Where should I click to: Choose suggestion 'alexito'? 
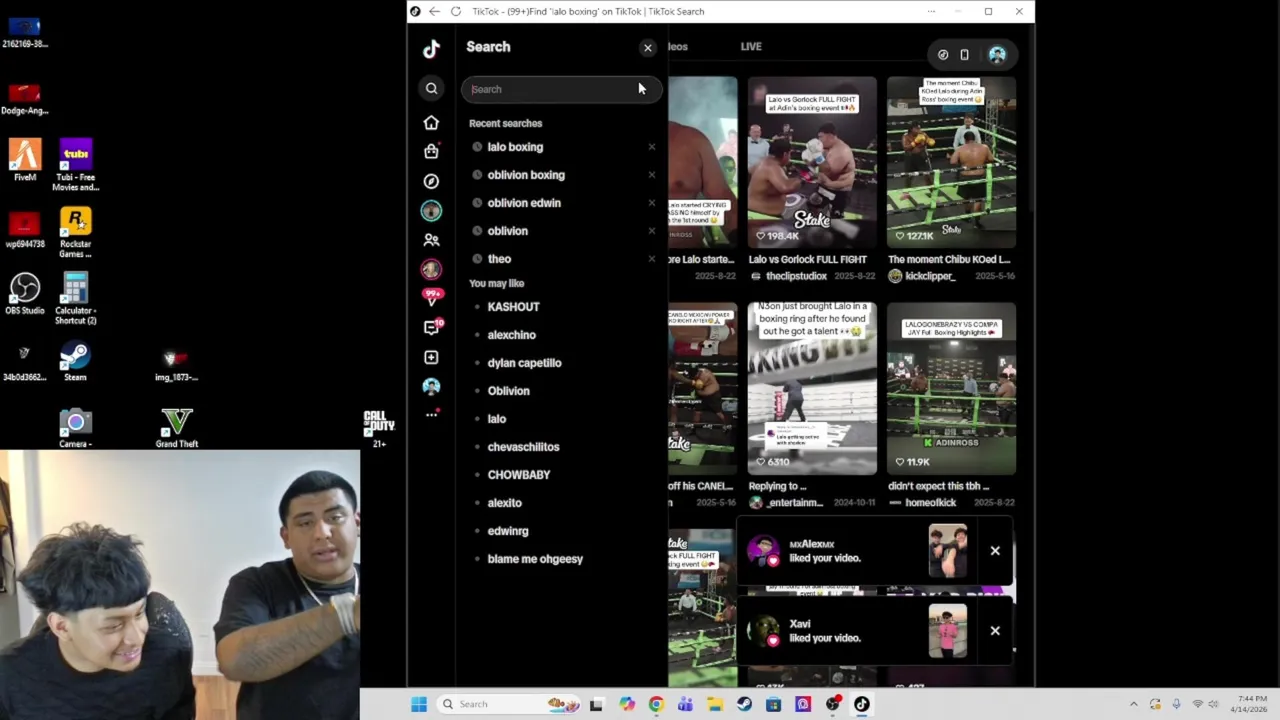click(504, 503)
